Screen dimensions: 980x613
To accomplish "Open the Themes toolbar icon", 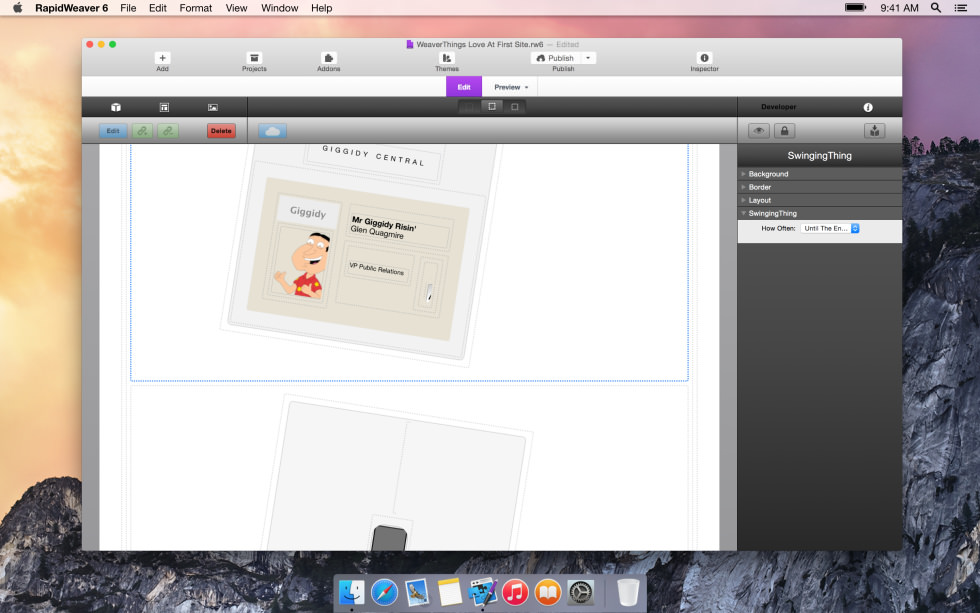I will pos(447,58).
